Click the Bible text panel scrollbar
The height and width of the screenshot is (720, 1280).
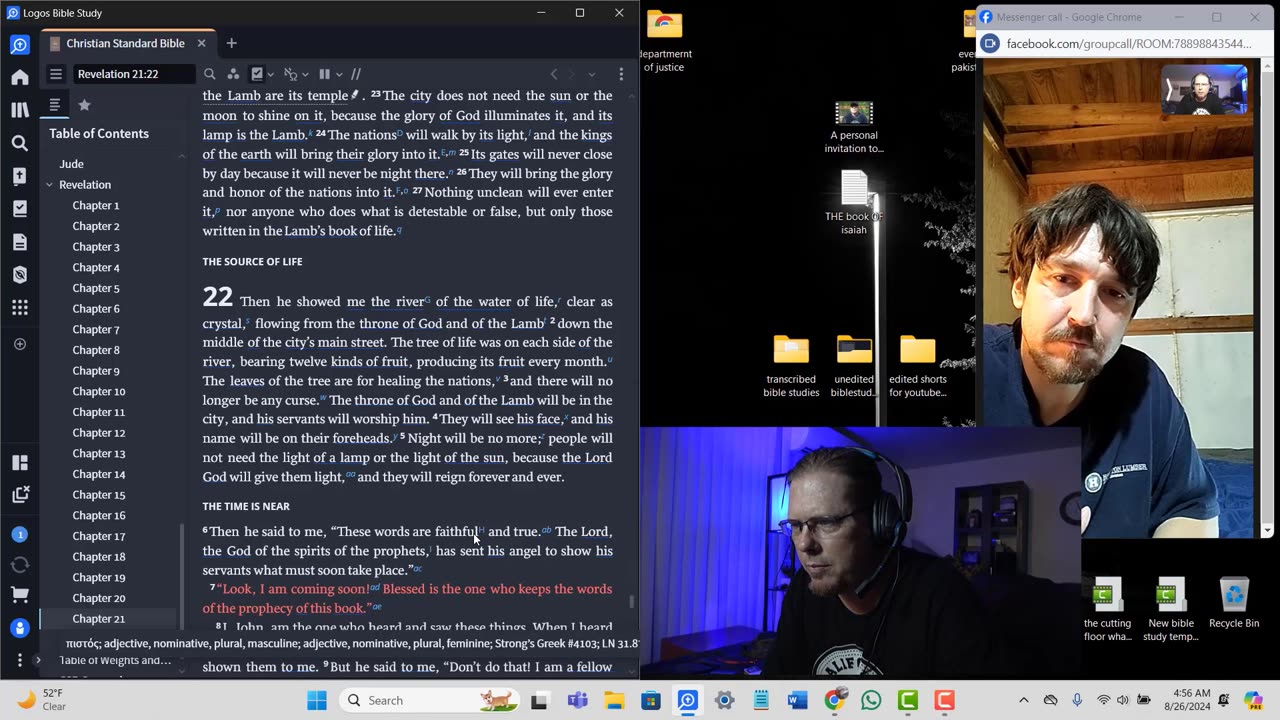(x=631, y=601)
